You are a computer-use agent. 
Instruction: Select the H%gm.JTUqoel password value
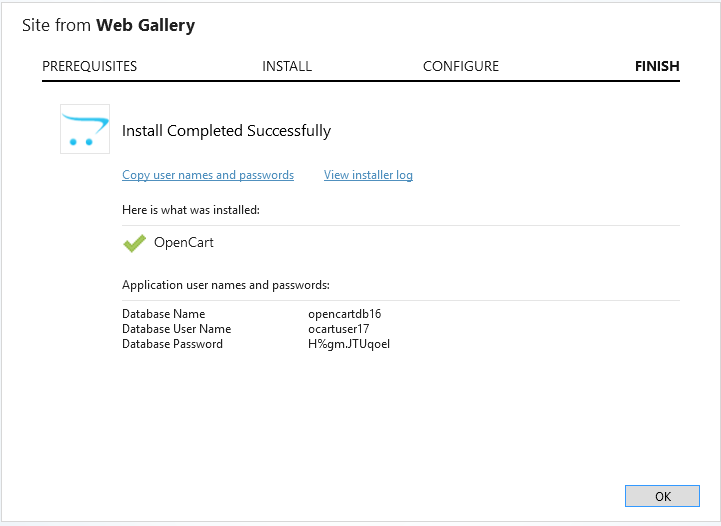point(349,344)
